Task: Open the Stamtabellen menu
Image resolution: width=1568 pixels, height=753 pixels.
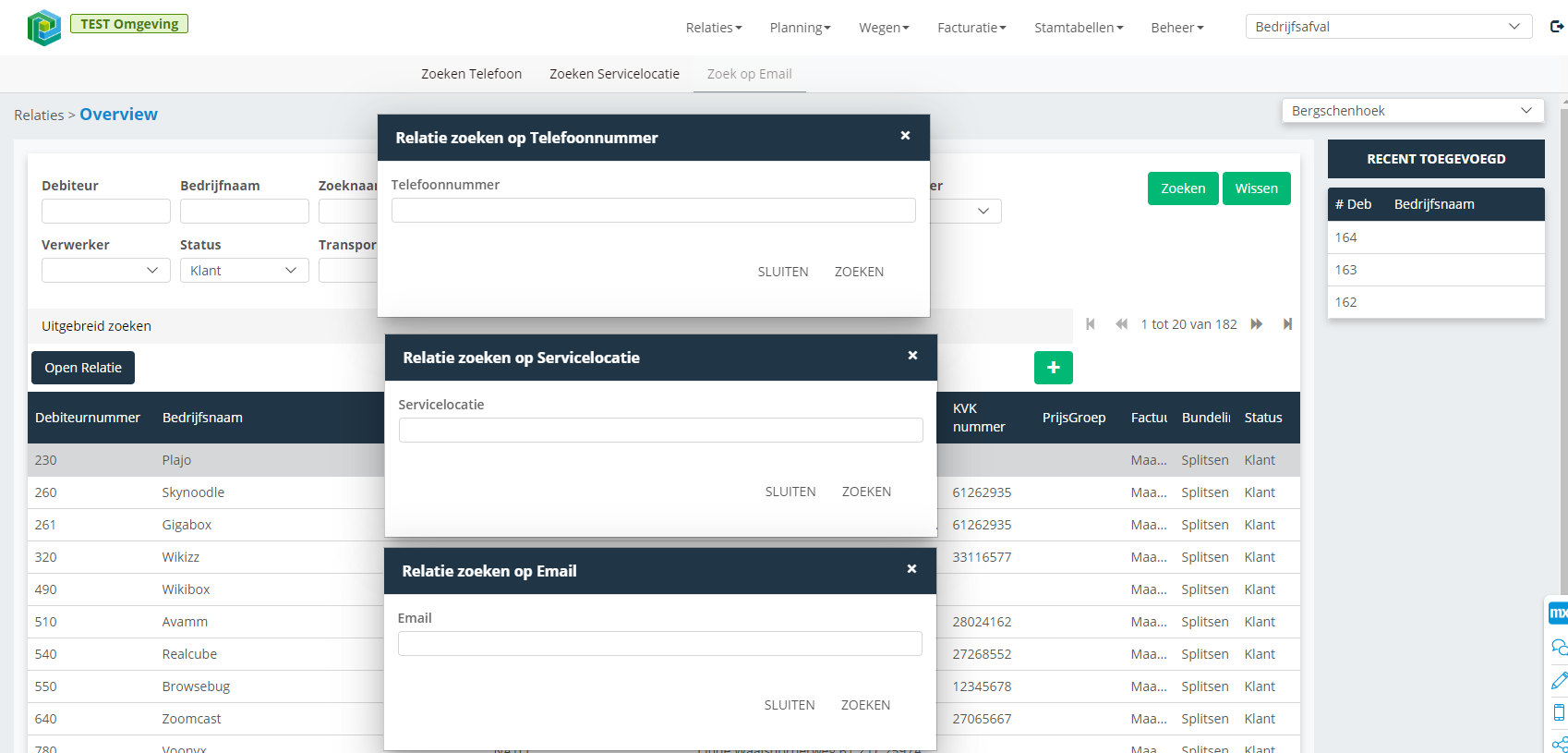Action: pos(1079,28)
